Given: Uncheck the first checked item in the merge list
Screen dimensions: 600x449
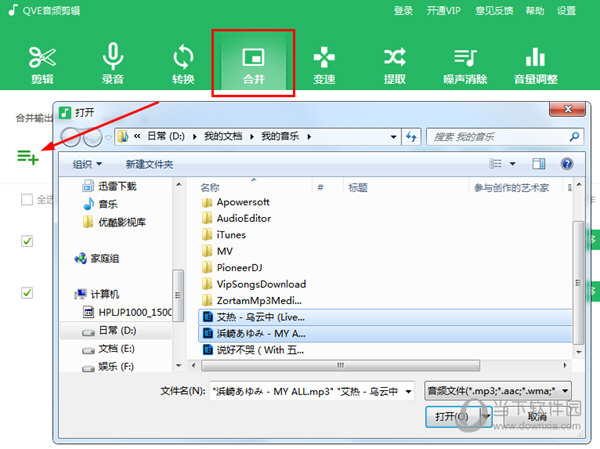Looking at the screenshot, I should point(27,241).
